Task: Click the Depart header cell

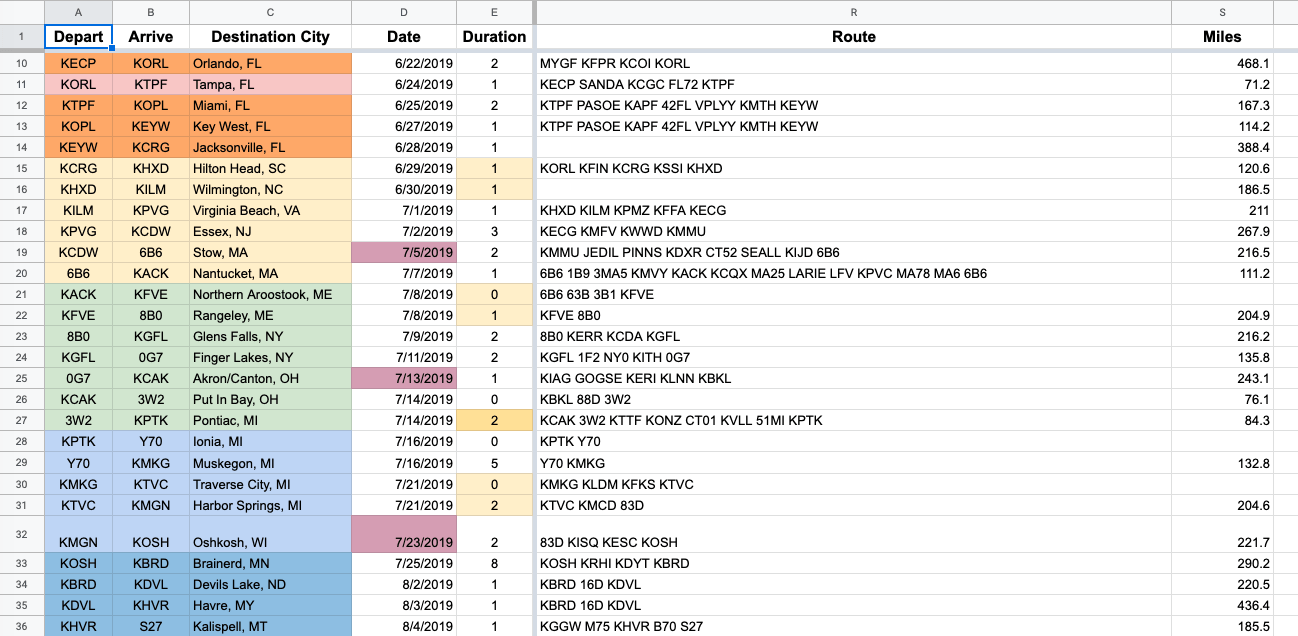Action: [x=78, y=37]
